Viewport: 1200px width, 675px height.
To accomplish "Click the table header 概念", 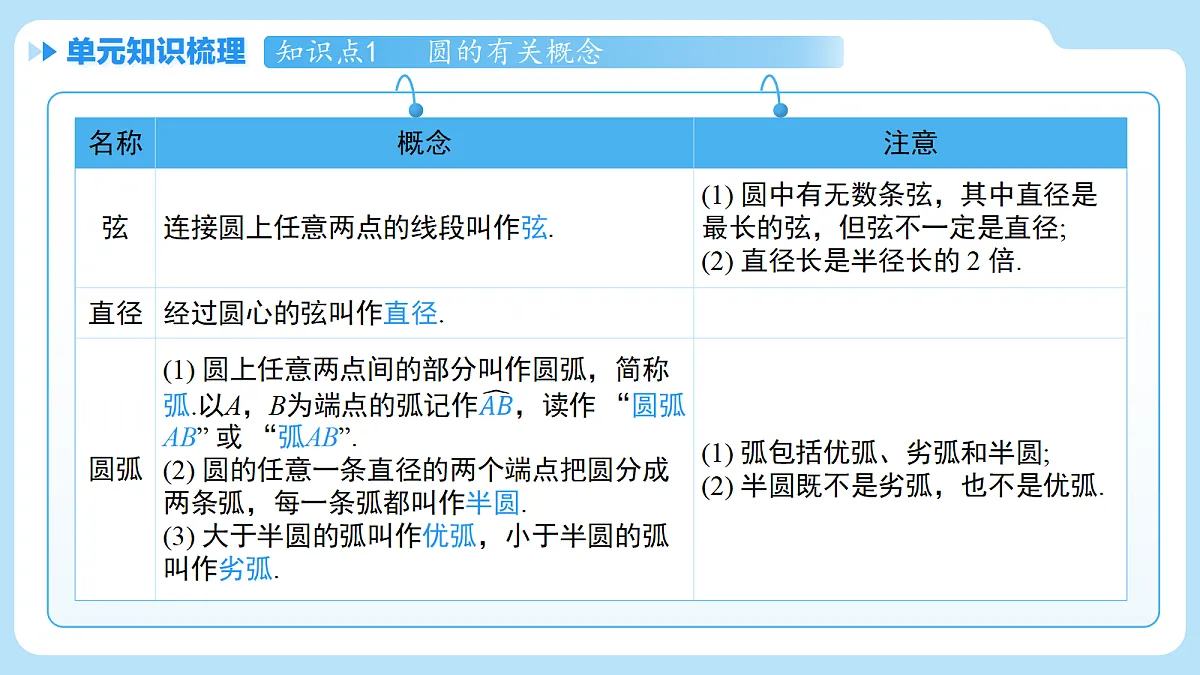I will (424, 143).
